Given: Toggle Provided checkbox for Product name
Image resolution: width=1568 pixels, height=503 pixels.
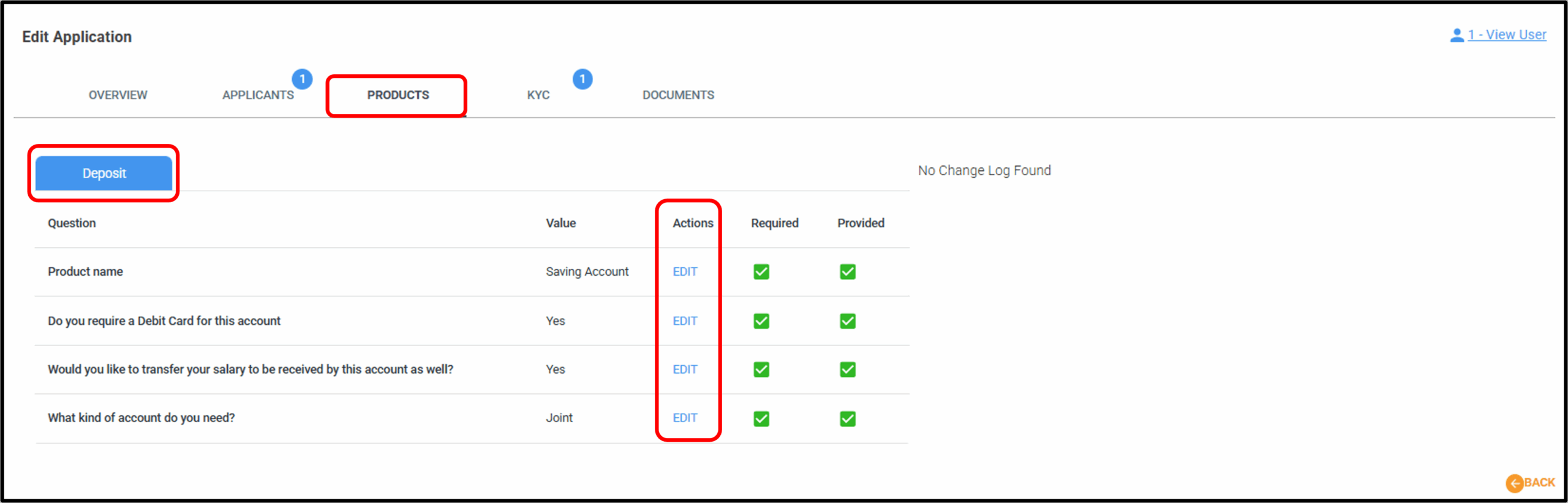Looking at the screenshot, I should click(847, 271).
